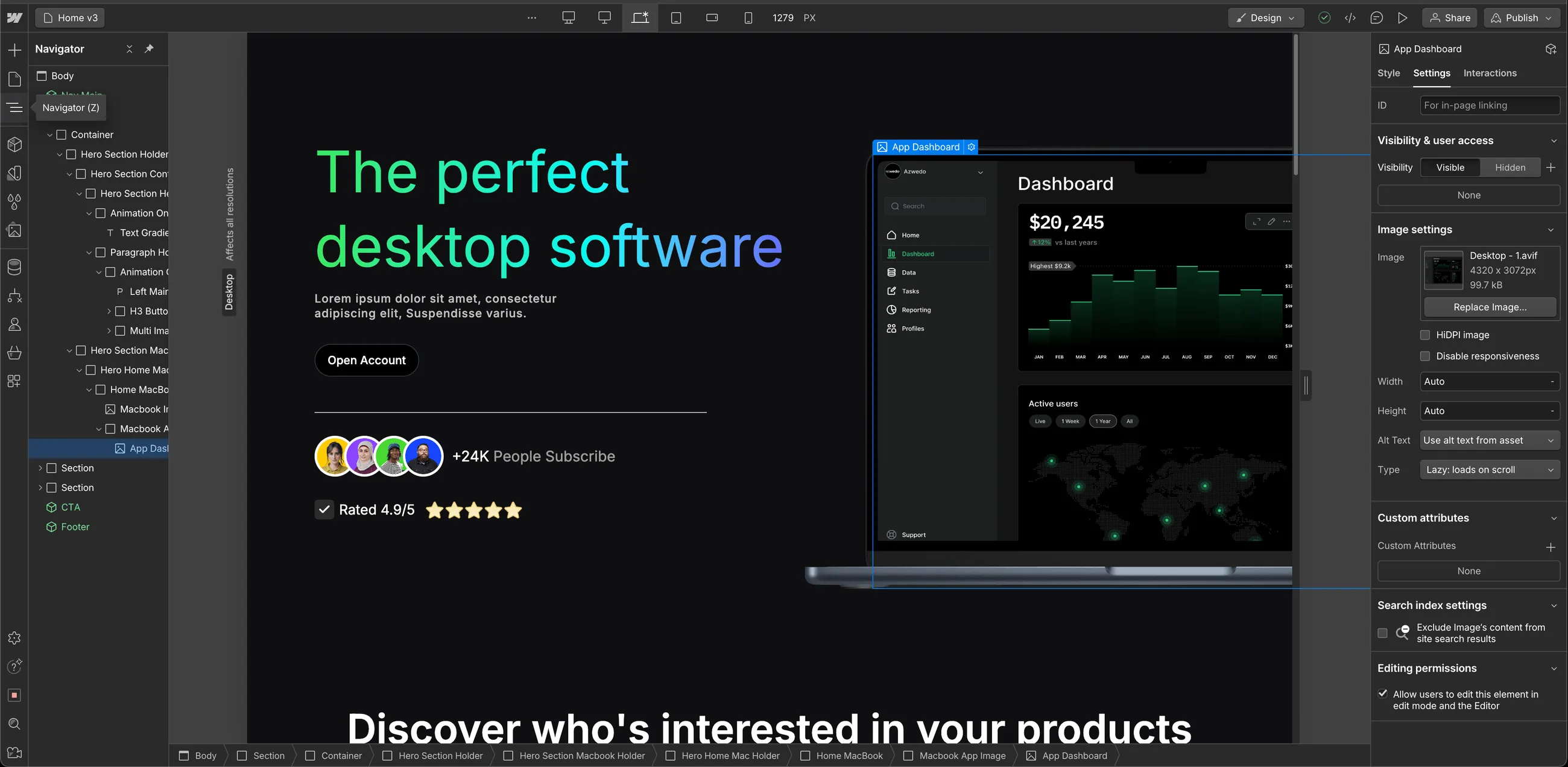The height and width of the screenshot is (767, 1568).
Task: Open the Pages panel icon
Action: pos(14,78)
